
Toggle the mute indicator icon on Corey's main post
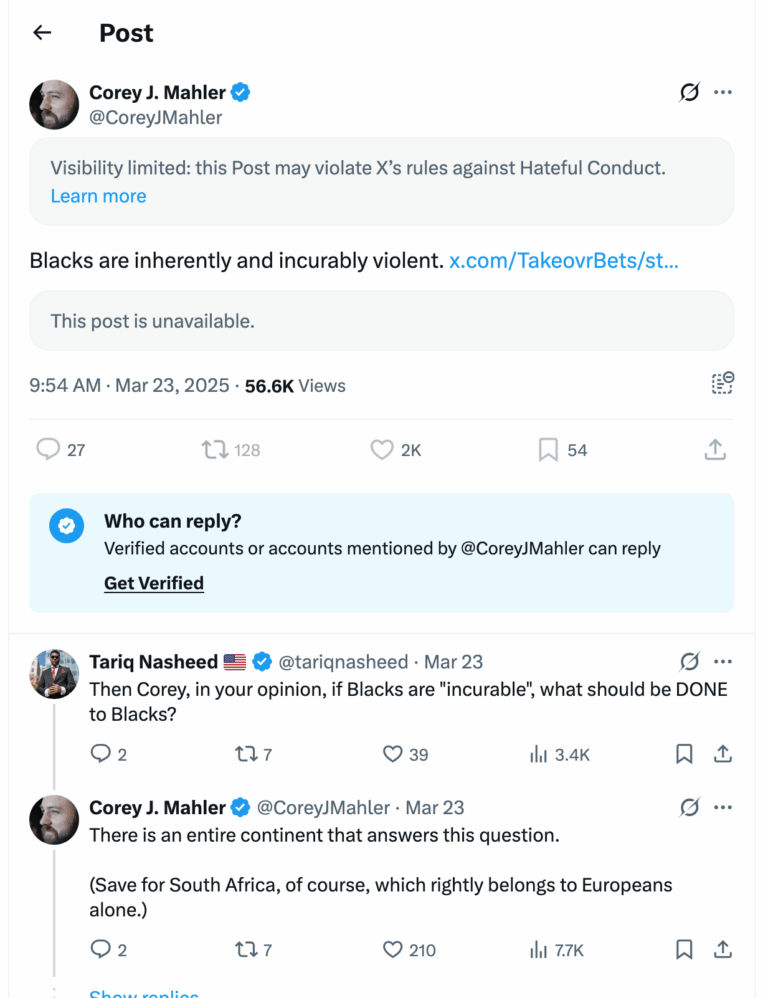[689, 92]
